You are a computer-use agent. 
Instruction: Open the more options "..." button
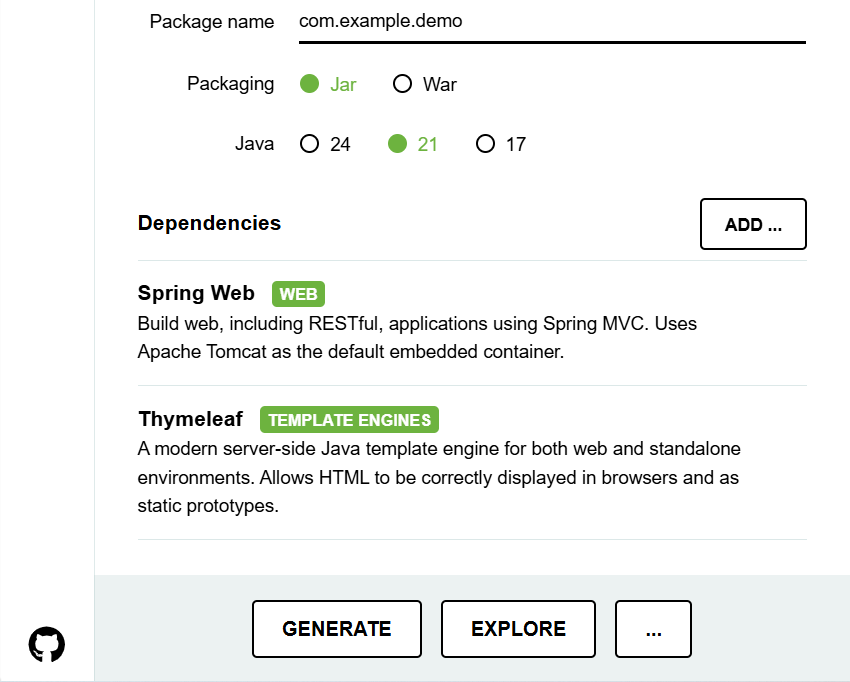tap(653, 629)
